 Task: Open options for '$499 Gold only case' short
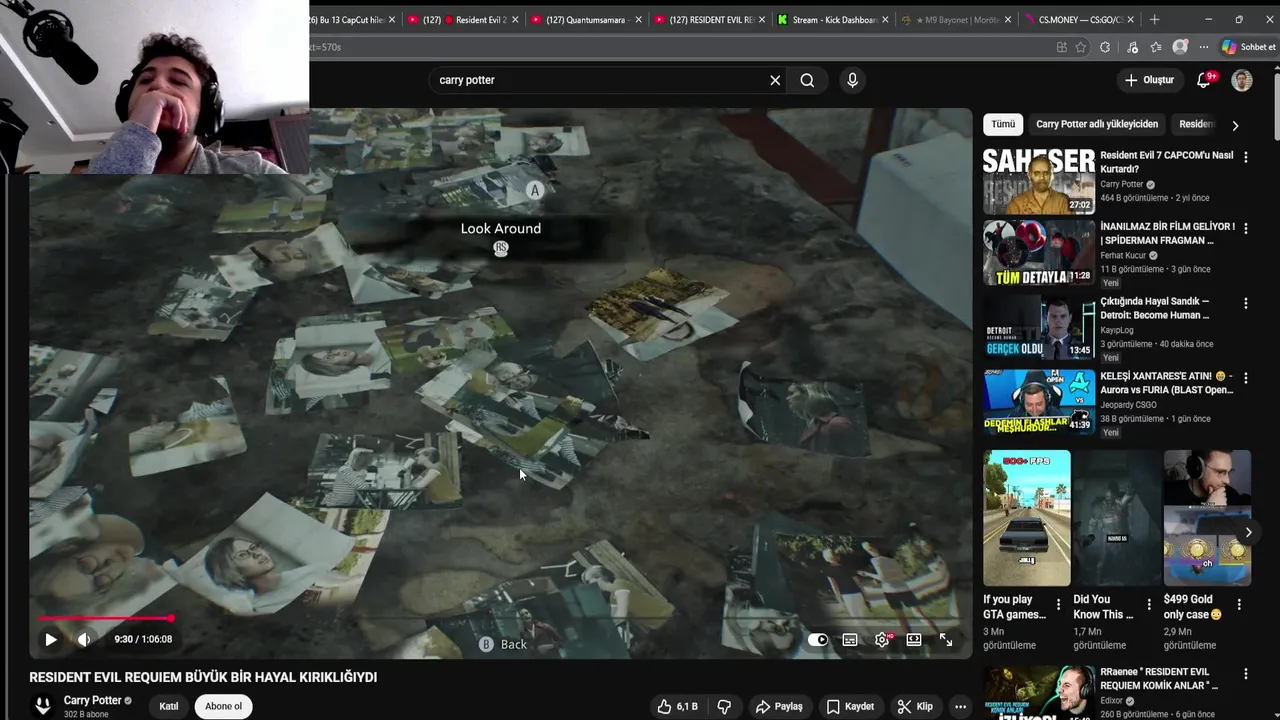[1239, 605]
